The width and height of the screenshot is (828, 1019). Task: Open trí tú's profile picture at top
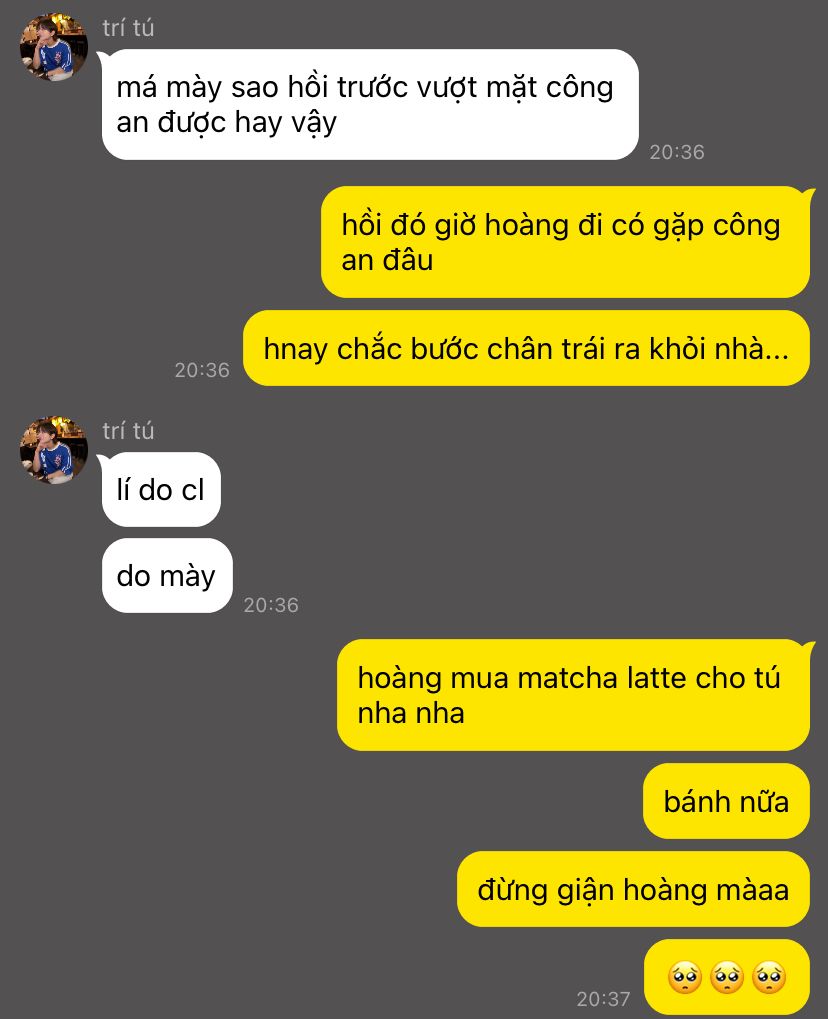pos(54,47)
